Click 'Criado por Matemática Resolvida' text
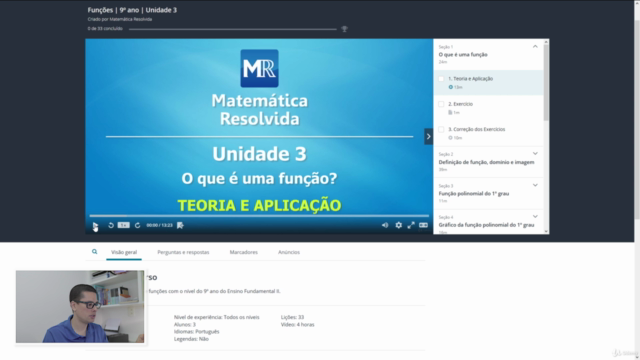The width and height of the screenshot is (640, 360). [x=120, y=19]
